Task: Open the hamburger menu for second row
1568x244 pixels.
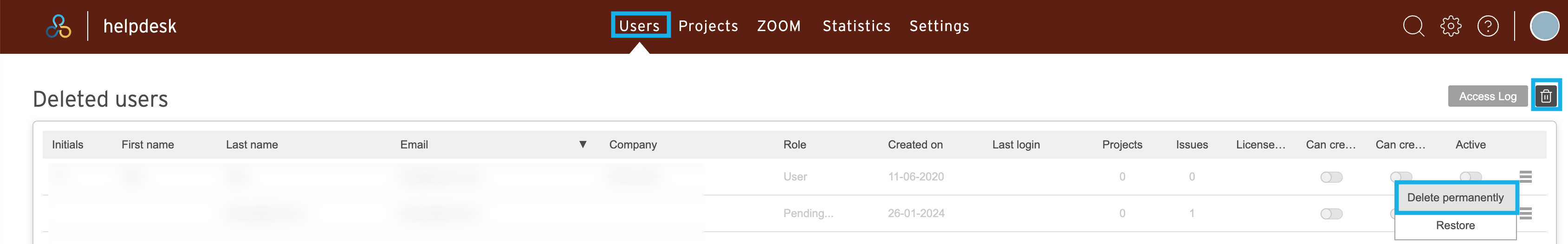Action: [x=1525, y=213]
